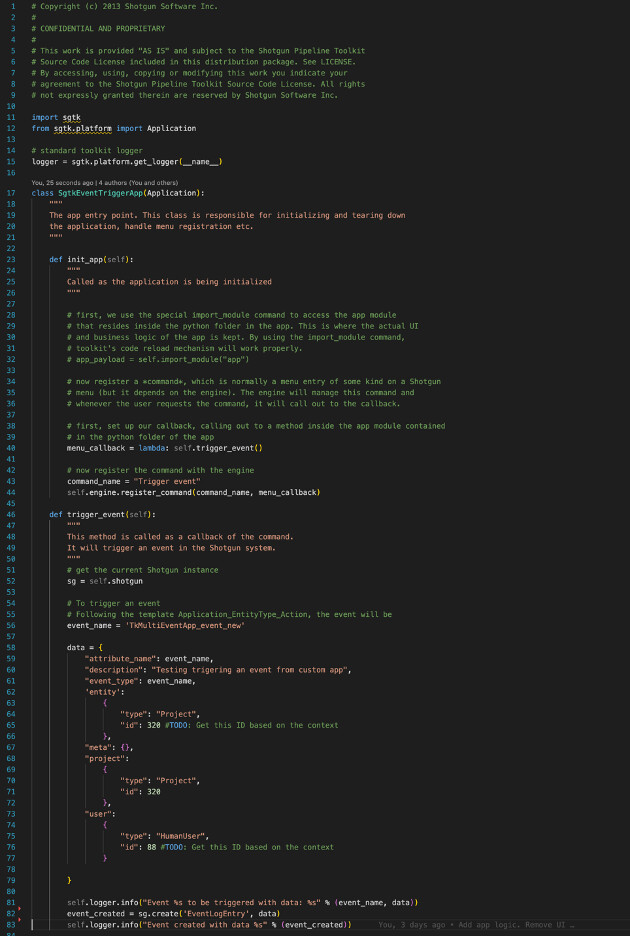Click the Copyright 2013 Shotgun Software comment
The height and width of the screenshot is (936, 630).
(x=125, y=7)
